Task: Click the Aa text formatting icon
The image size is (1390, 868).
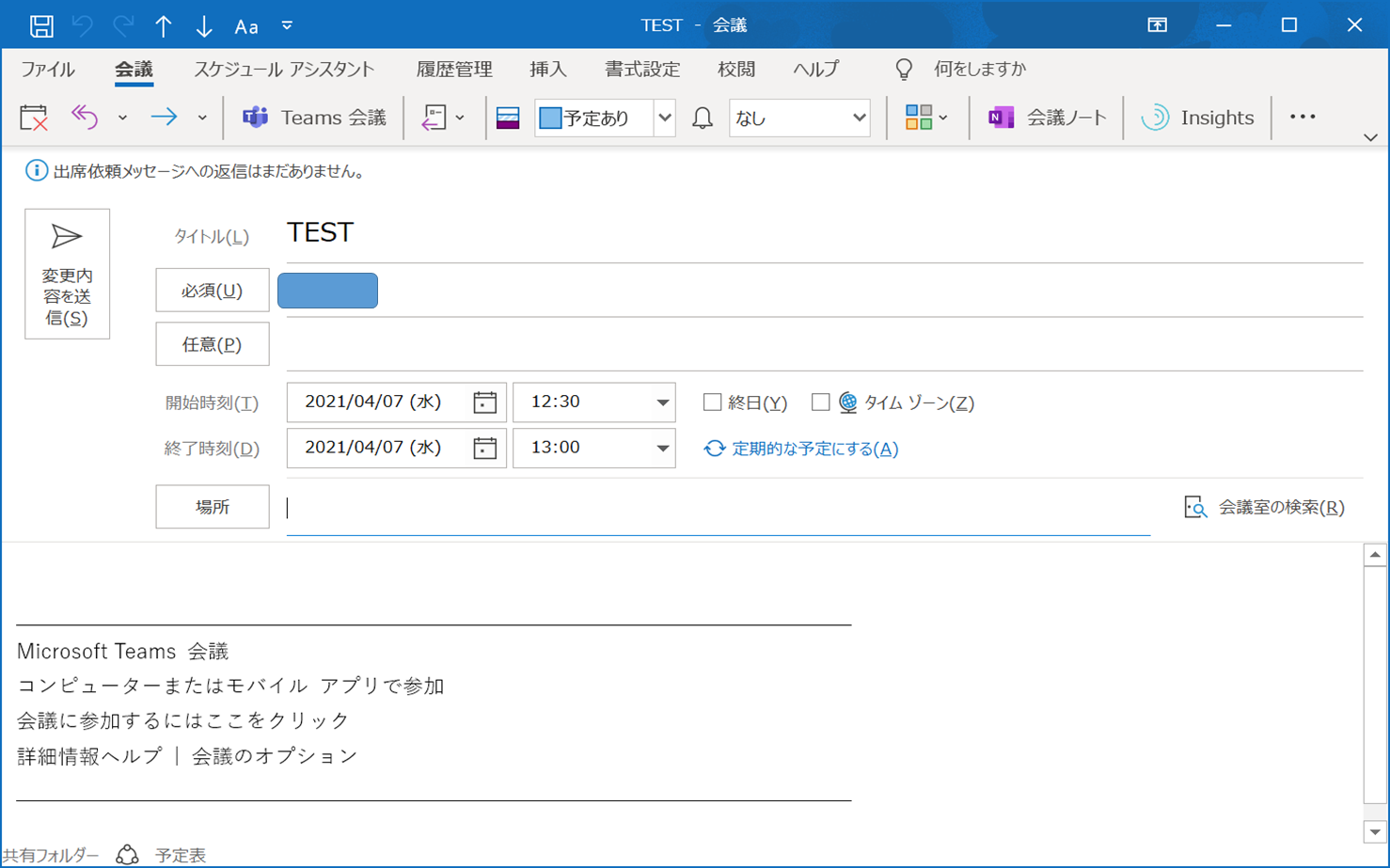Action: tap(246, 26)
